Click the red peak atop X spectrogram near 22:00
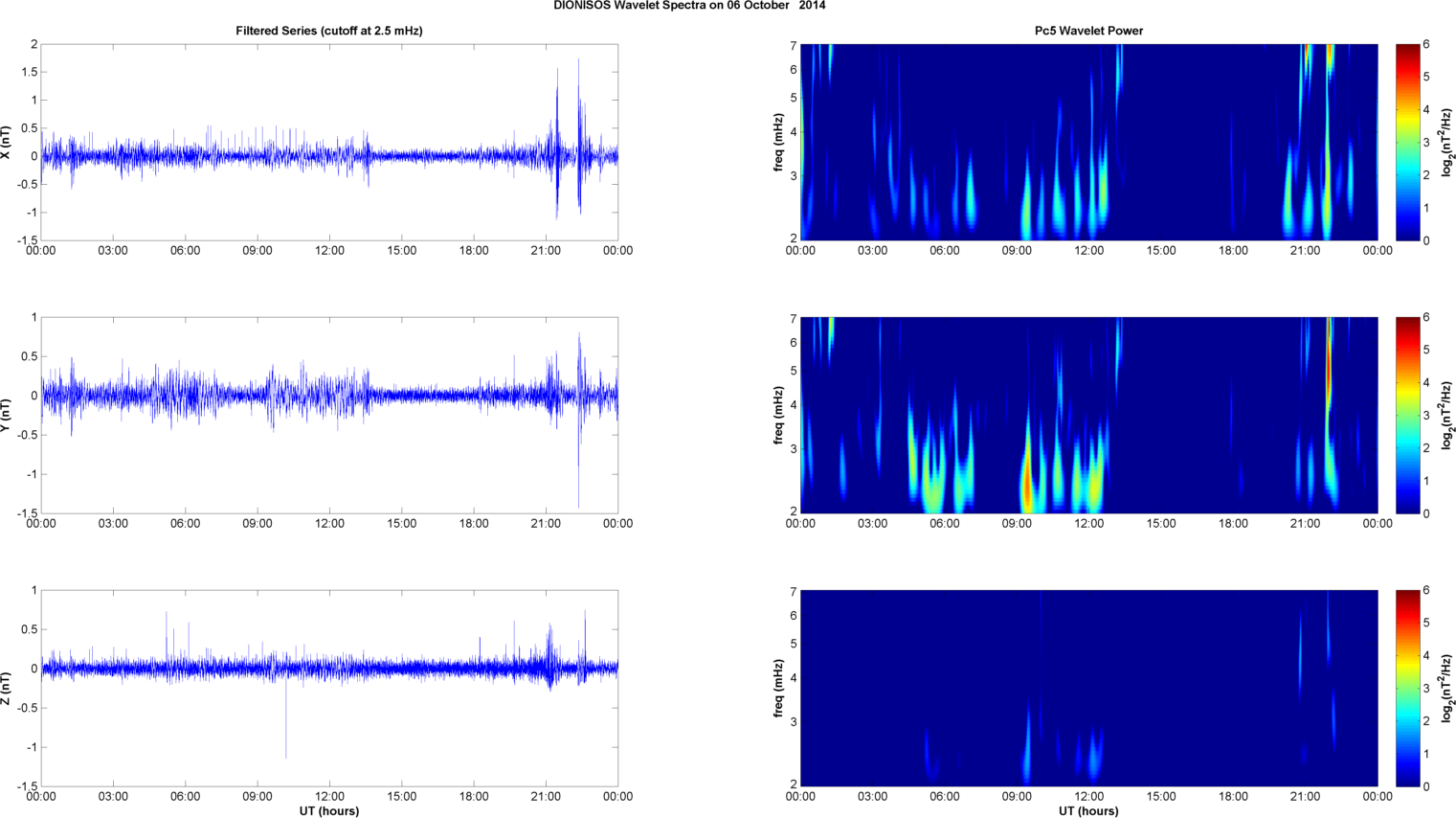Screen dimensions: 1456x818 pyautogui.click(x=1330, y=56)
